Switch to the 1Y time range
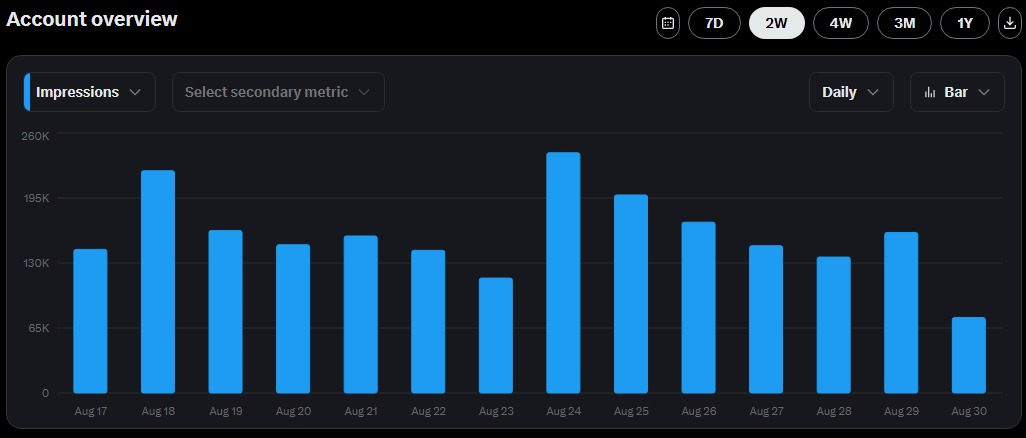The image size is (1026, 438). (965, 24)
